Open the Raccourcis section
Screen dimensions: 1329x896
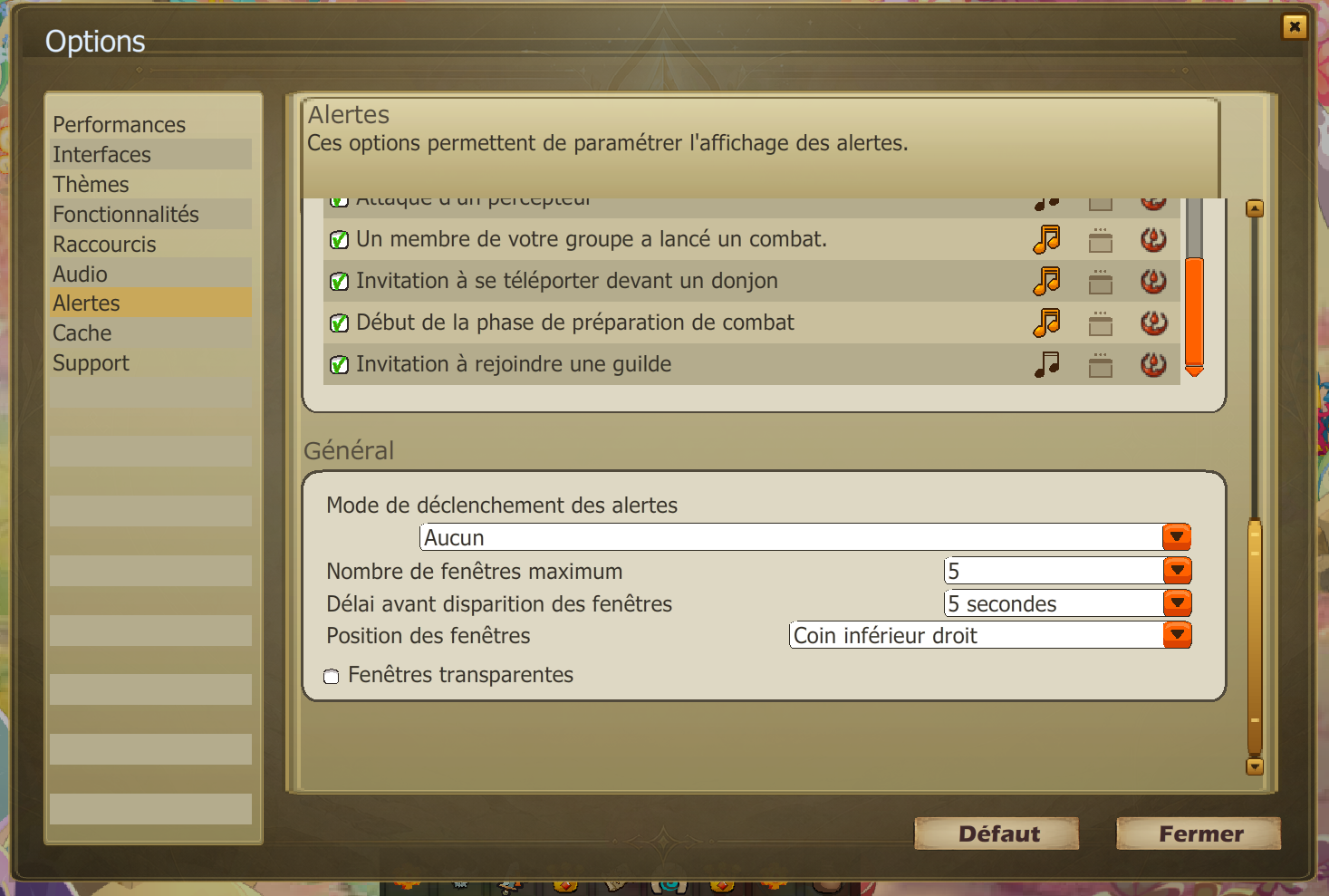point(150,244)
